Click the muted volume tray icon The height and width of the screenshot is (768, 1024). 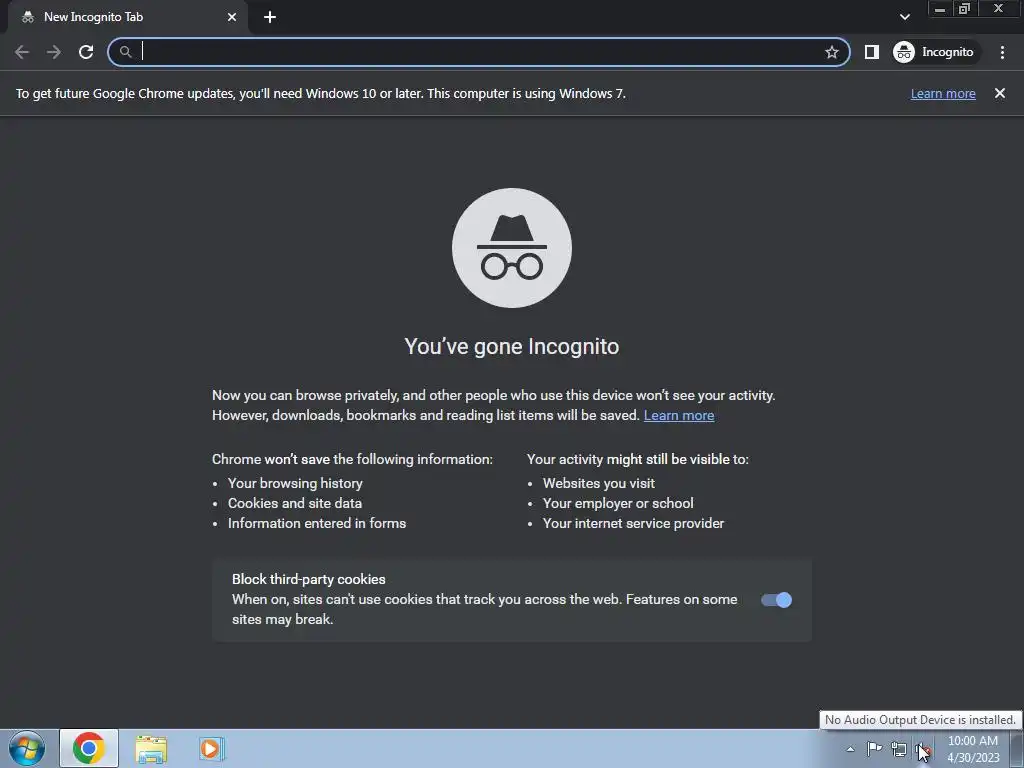(x=922, y=750)
